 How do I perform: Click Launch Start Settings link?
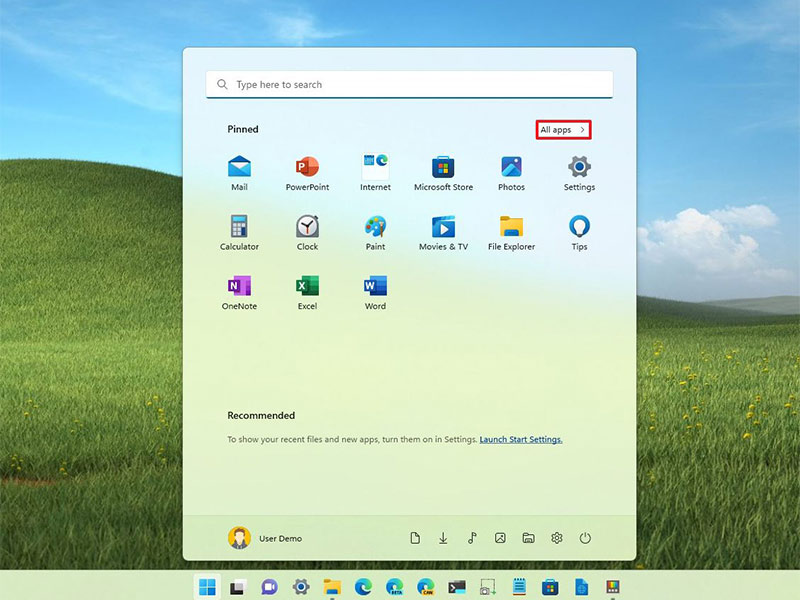tap(521, 439)
